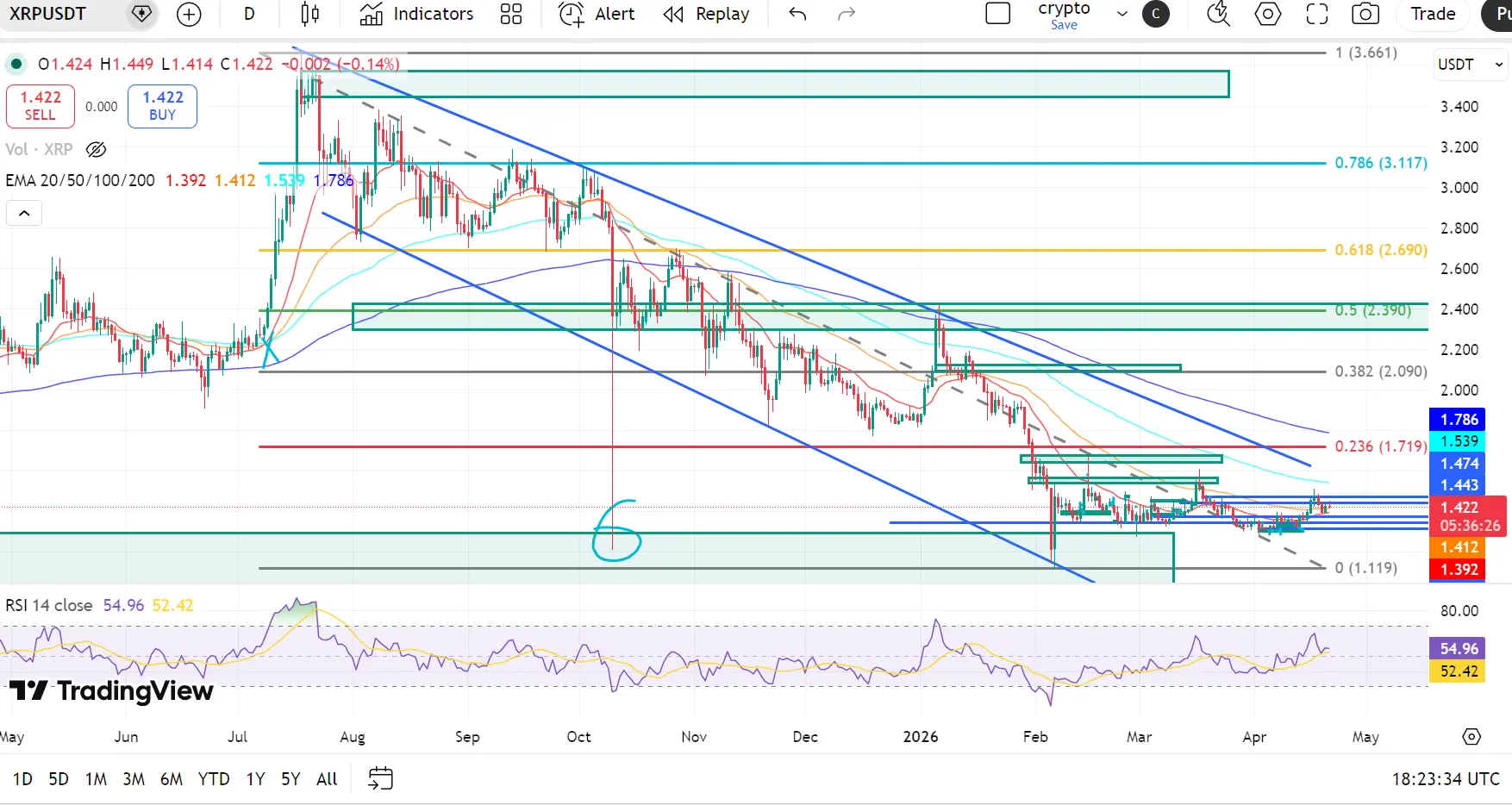
Task: Select the 0.236 (1.719) Fibonacci level label
Action: pos(1381,446)
